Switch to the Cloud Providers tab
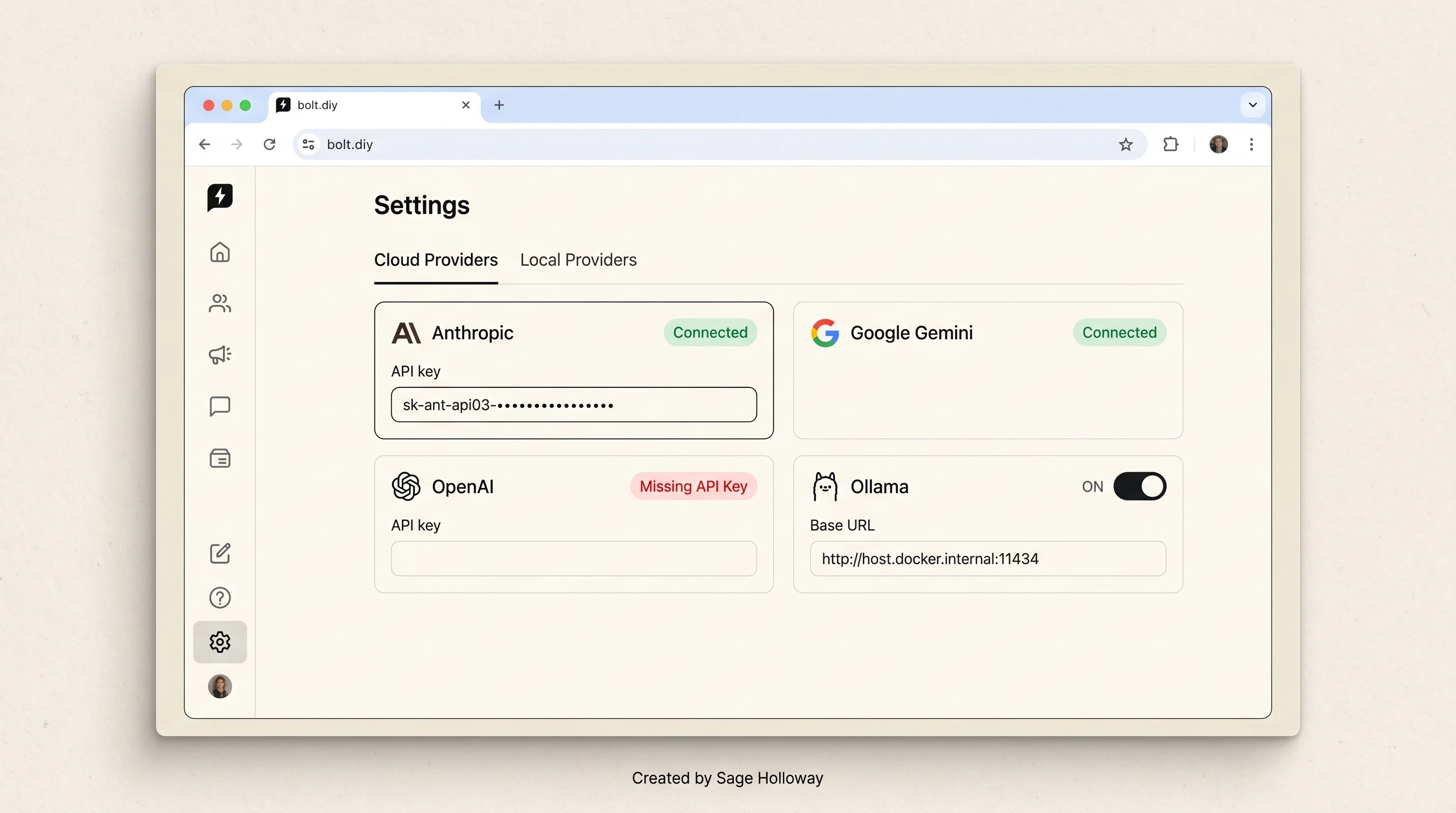This screenshot has height=813, width=1456. [436, 260]
